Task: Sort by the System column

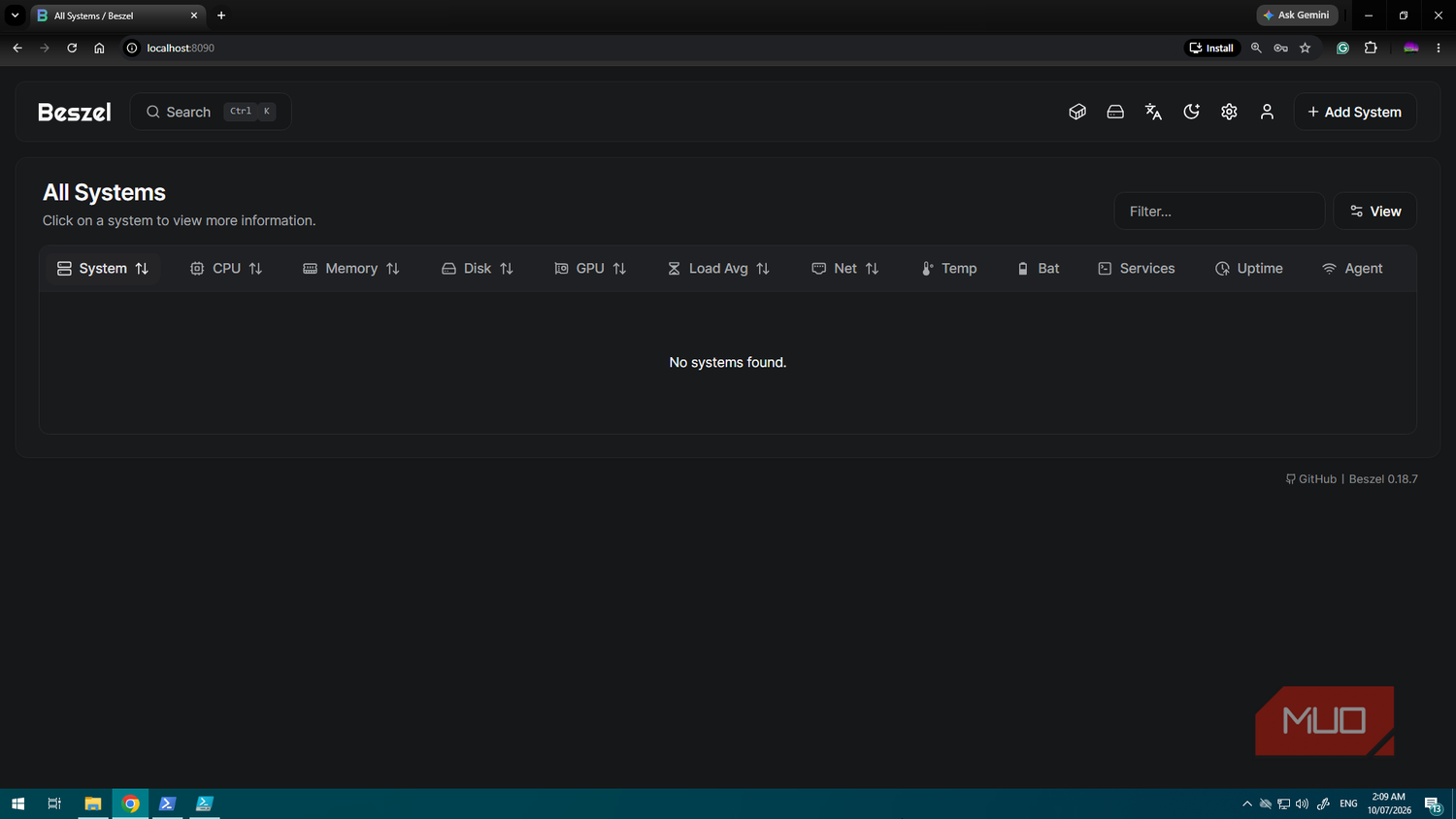Action: pyautogui.click(x=103, y=269)
